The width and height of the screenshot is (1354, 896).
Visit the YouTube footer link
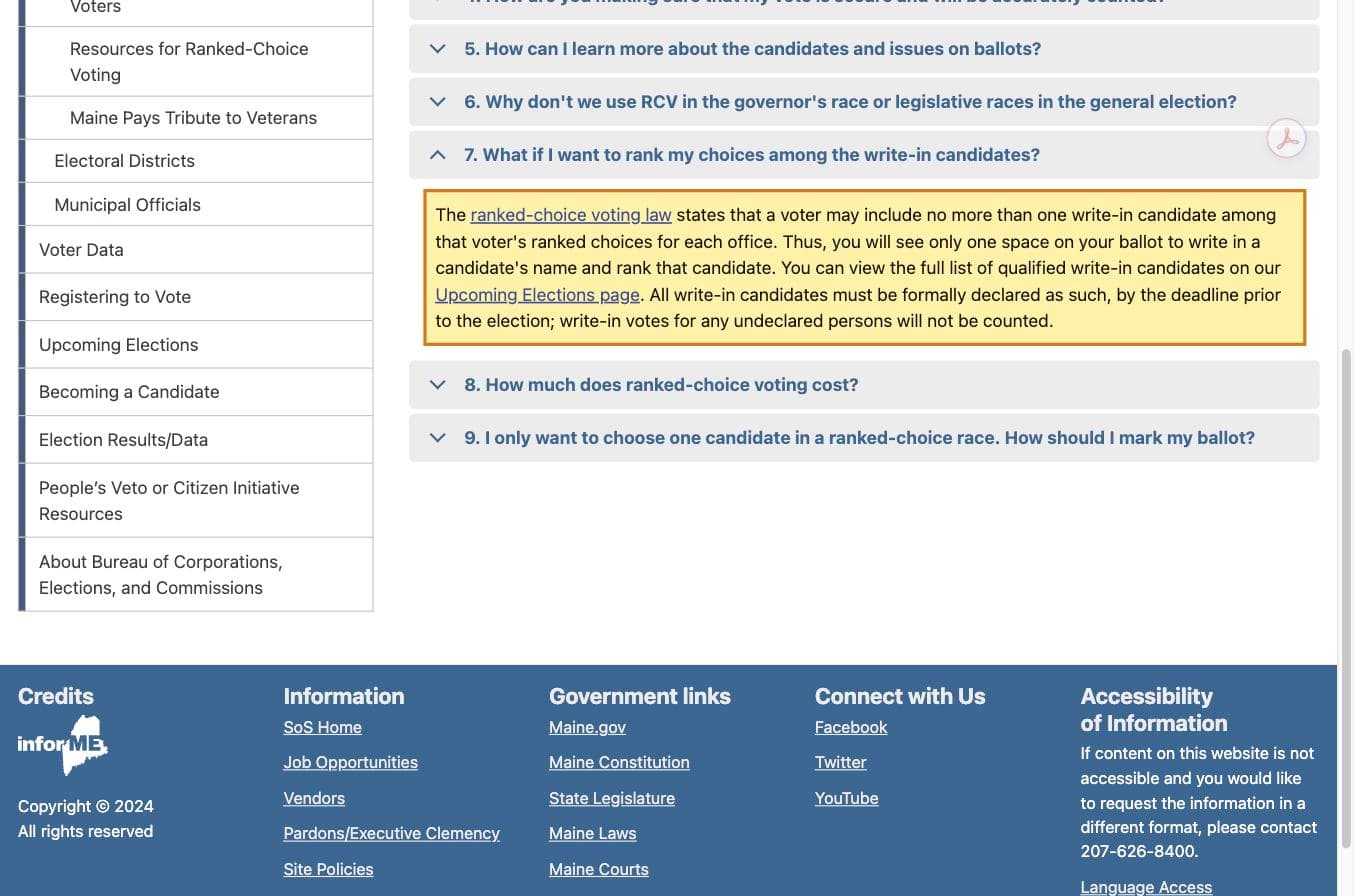pos(847,798)
